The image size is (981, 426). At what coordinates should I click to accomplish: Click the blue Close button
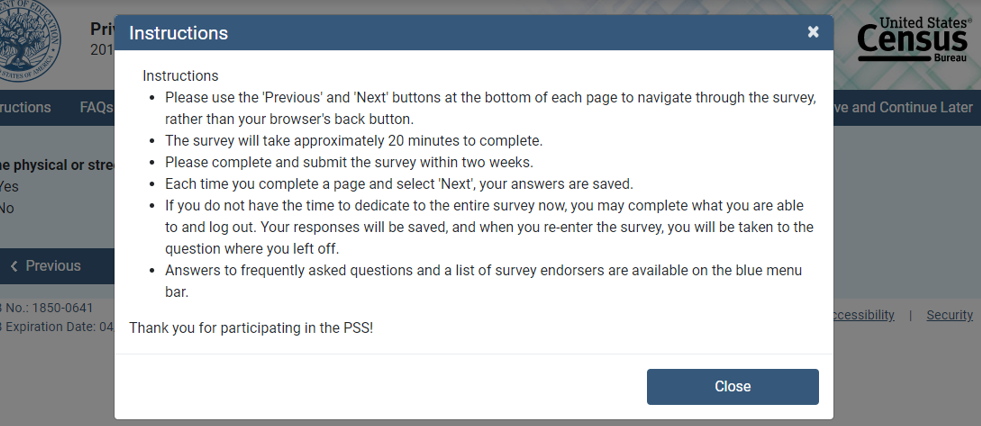(x=732, y=387)
